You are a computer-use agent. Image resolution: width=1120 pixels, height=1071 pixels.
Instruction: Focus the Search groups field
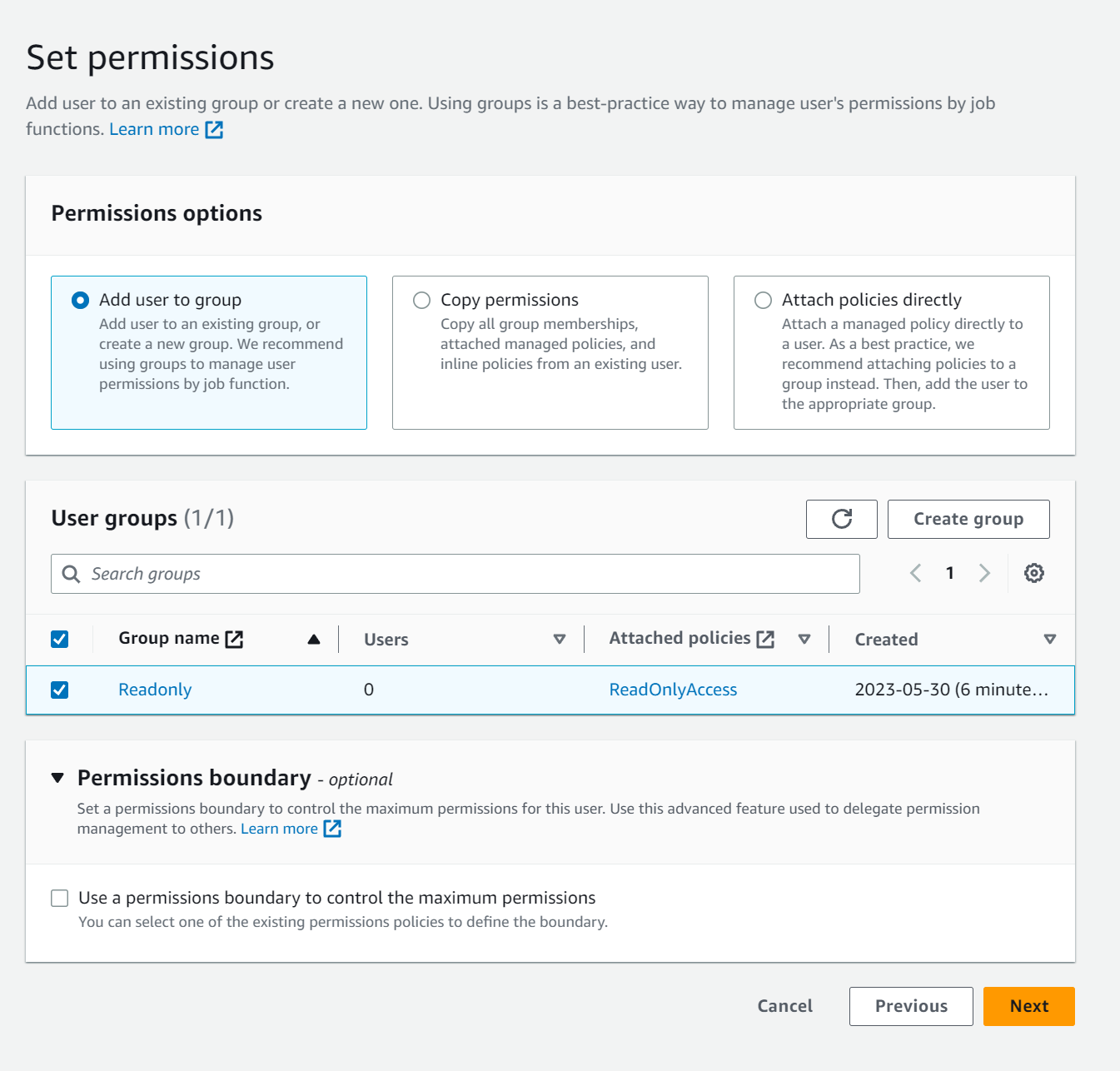[x=466, y=574]
